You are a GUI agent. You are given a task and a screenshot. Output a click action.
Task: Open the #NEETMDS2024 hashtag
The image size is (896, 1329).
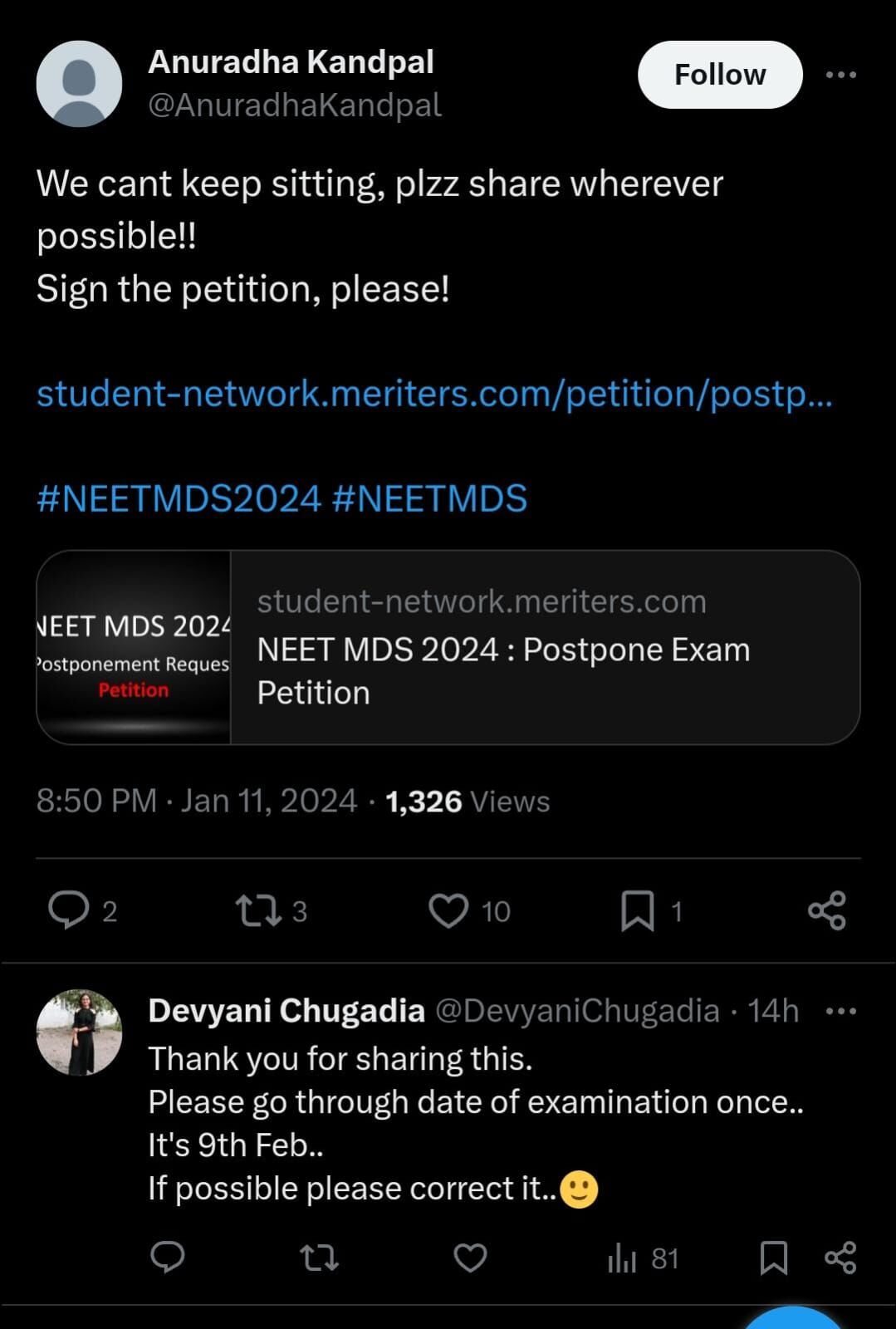tap(179, 498)
